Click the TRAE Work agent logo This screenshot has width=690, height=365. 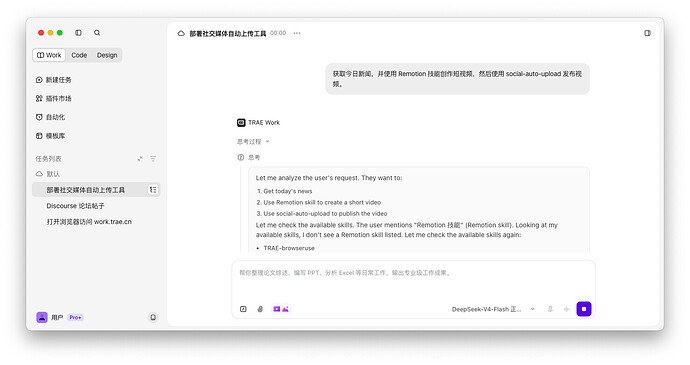(241, 122)
